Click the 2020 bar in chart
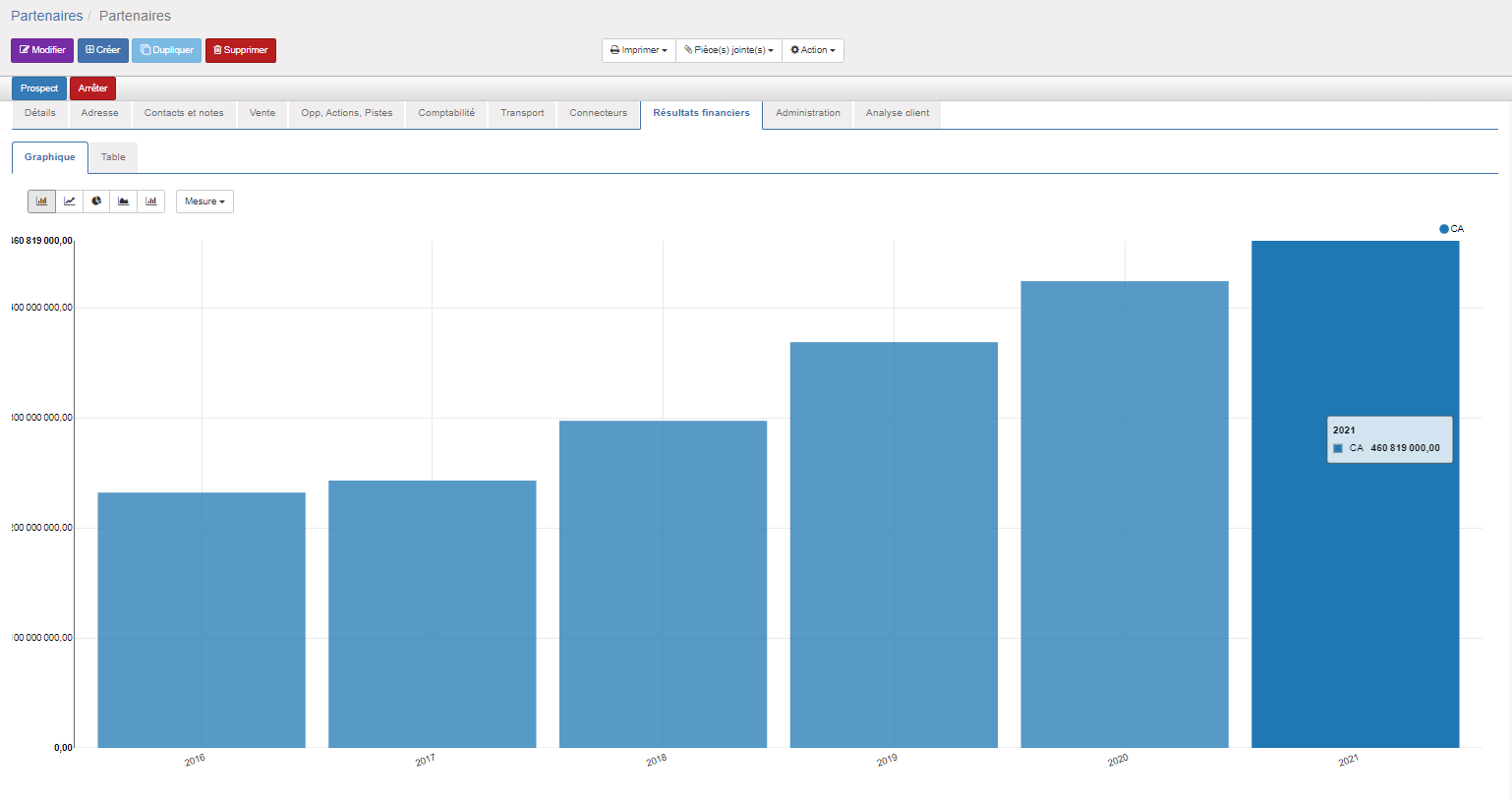1512x800 pixels. pyautogui.click(x=1125, y=514)
